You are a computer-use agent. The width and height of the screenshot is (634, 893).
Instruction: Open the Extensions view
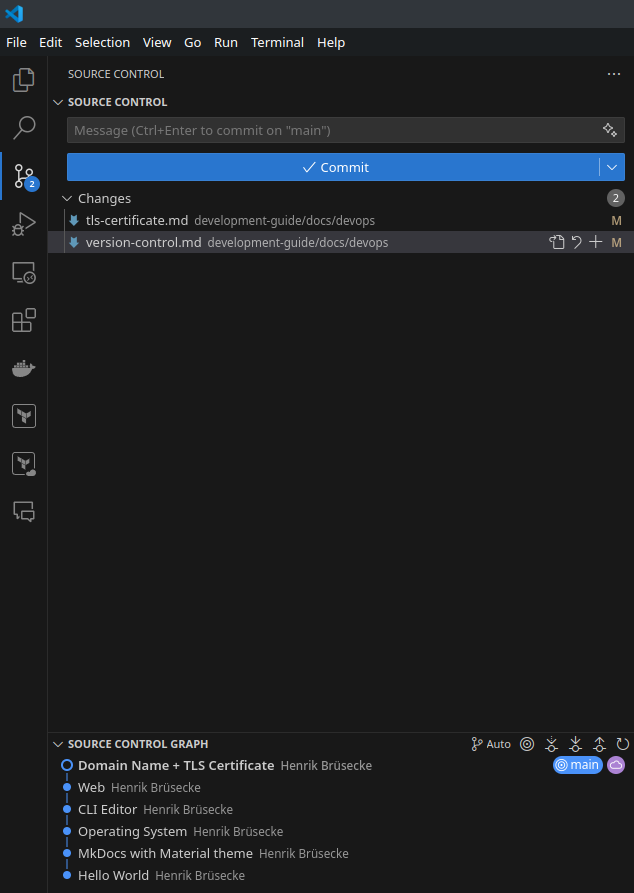tap(23, 320)
